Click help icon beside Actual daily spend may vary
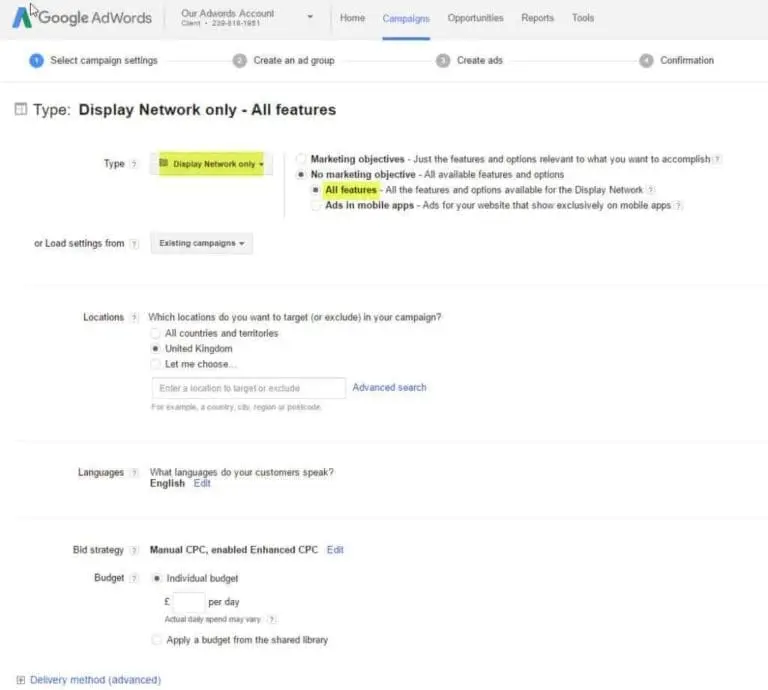The height and width of the screenshot is (690, 768). pos(272,619)
